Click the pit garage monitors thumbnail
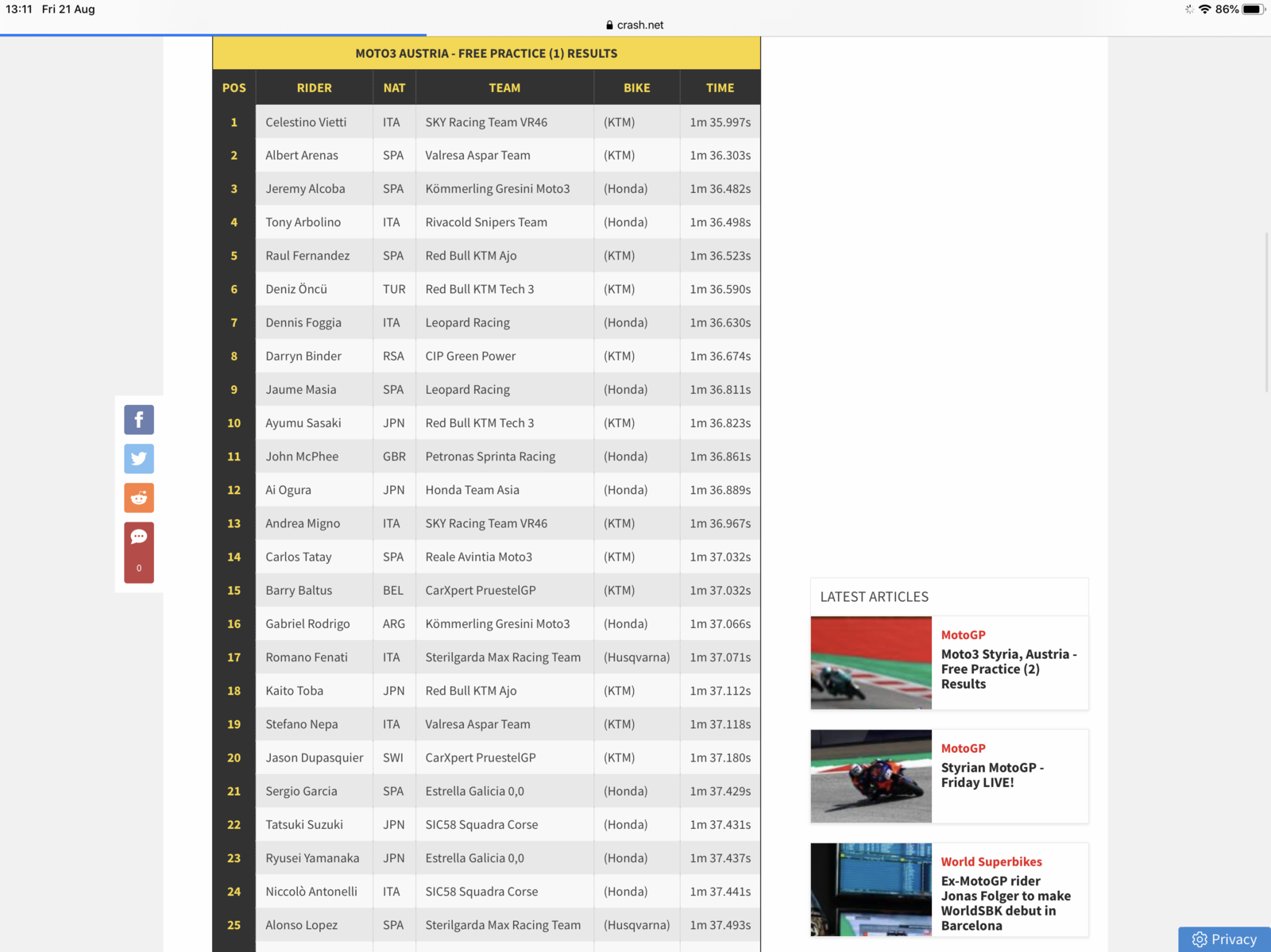 (x=871, y=889)
